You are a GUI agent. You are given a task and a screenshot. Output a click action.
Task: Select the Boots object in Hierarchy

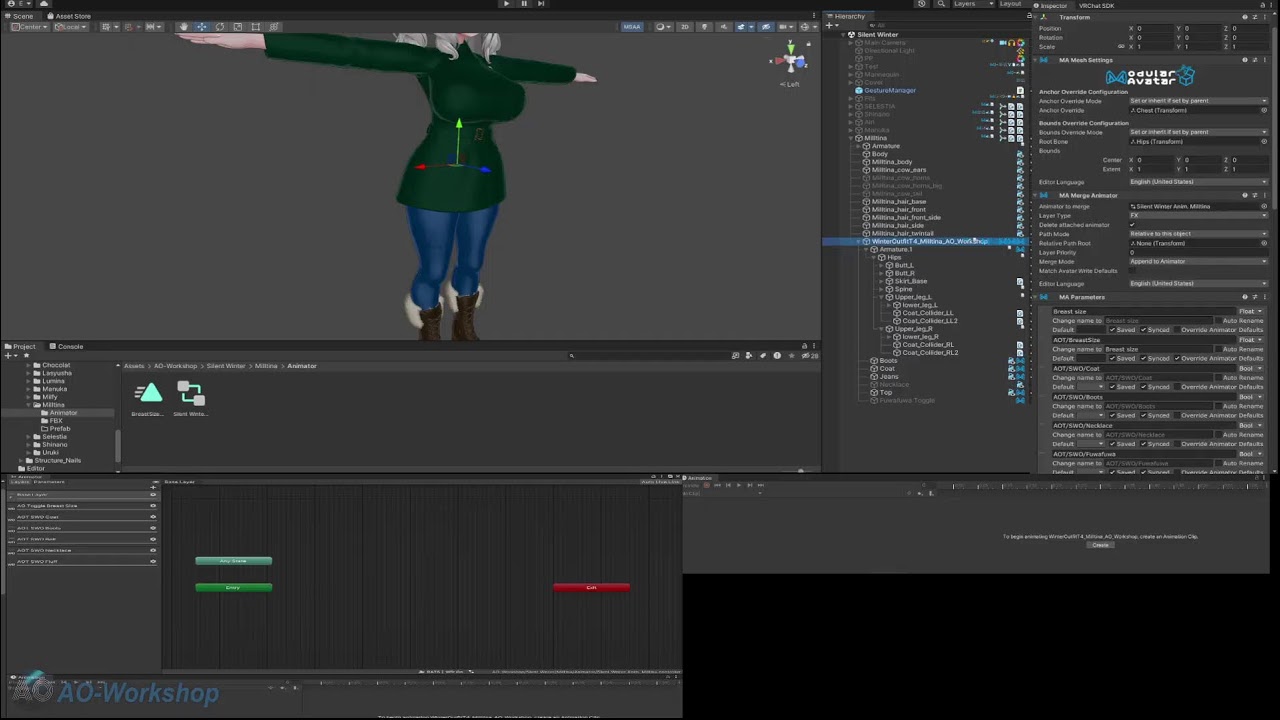[x=888, y=361]
